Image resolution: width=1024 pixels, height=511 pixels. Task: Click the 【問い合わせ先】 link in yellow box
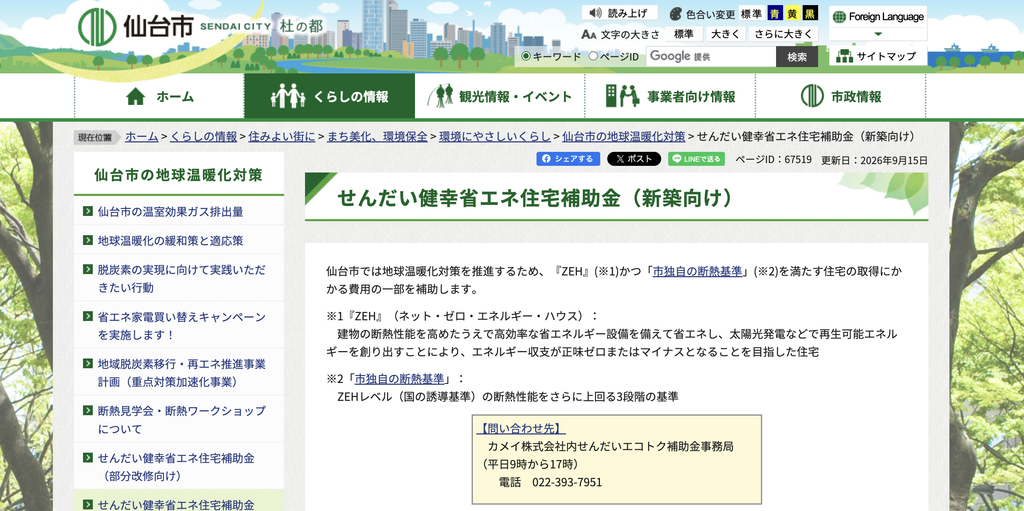[520, 429]
